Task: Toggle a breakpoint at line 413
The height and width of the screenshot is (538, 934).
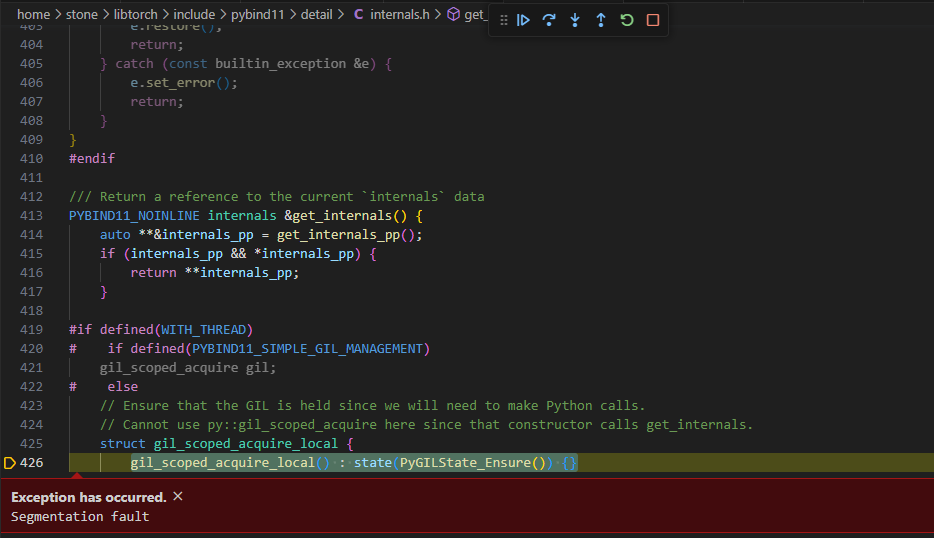Action: 10,216
